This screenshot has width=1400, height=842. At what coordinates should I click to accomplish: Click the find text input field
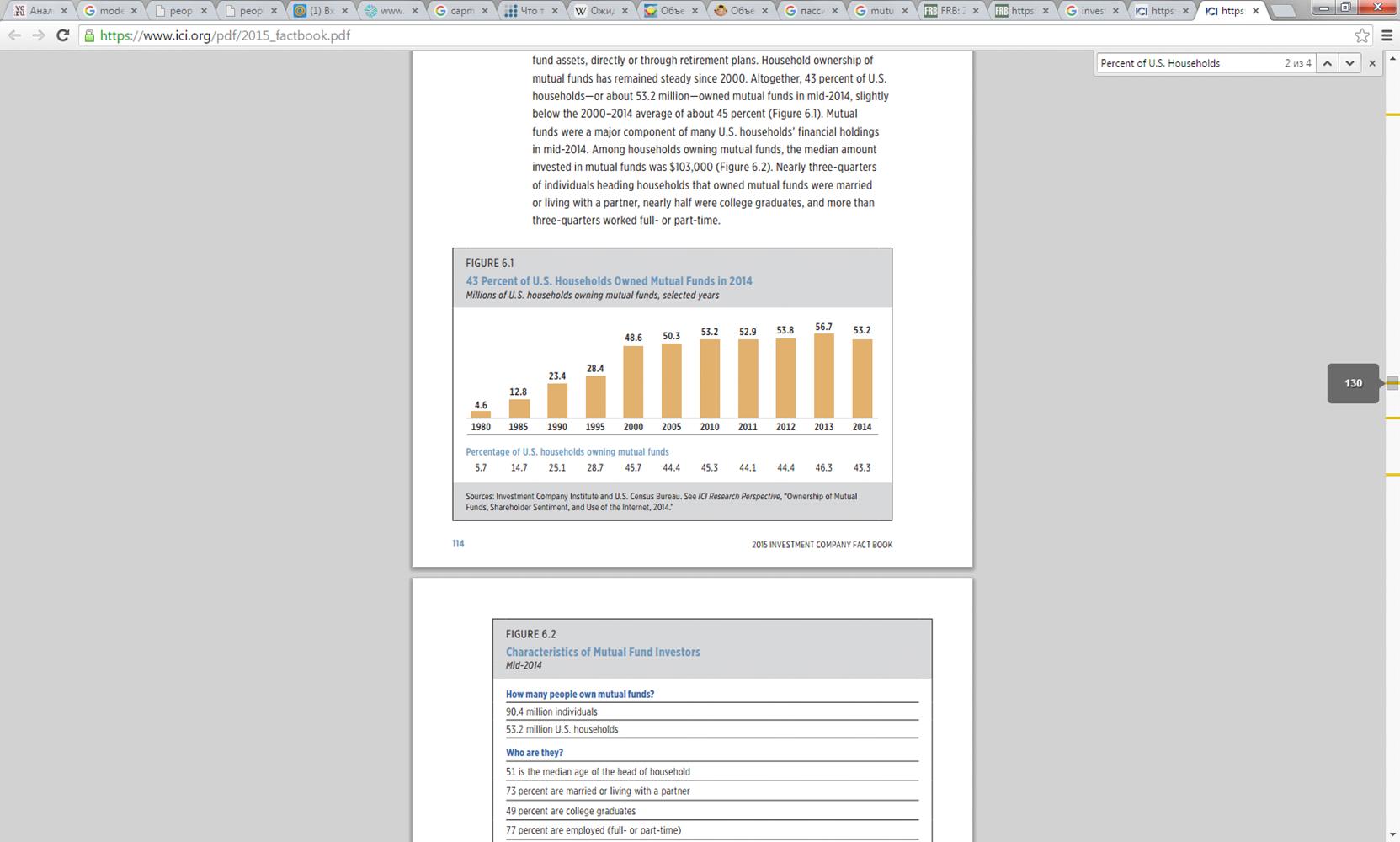(1187, 63)
